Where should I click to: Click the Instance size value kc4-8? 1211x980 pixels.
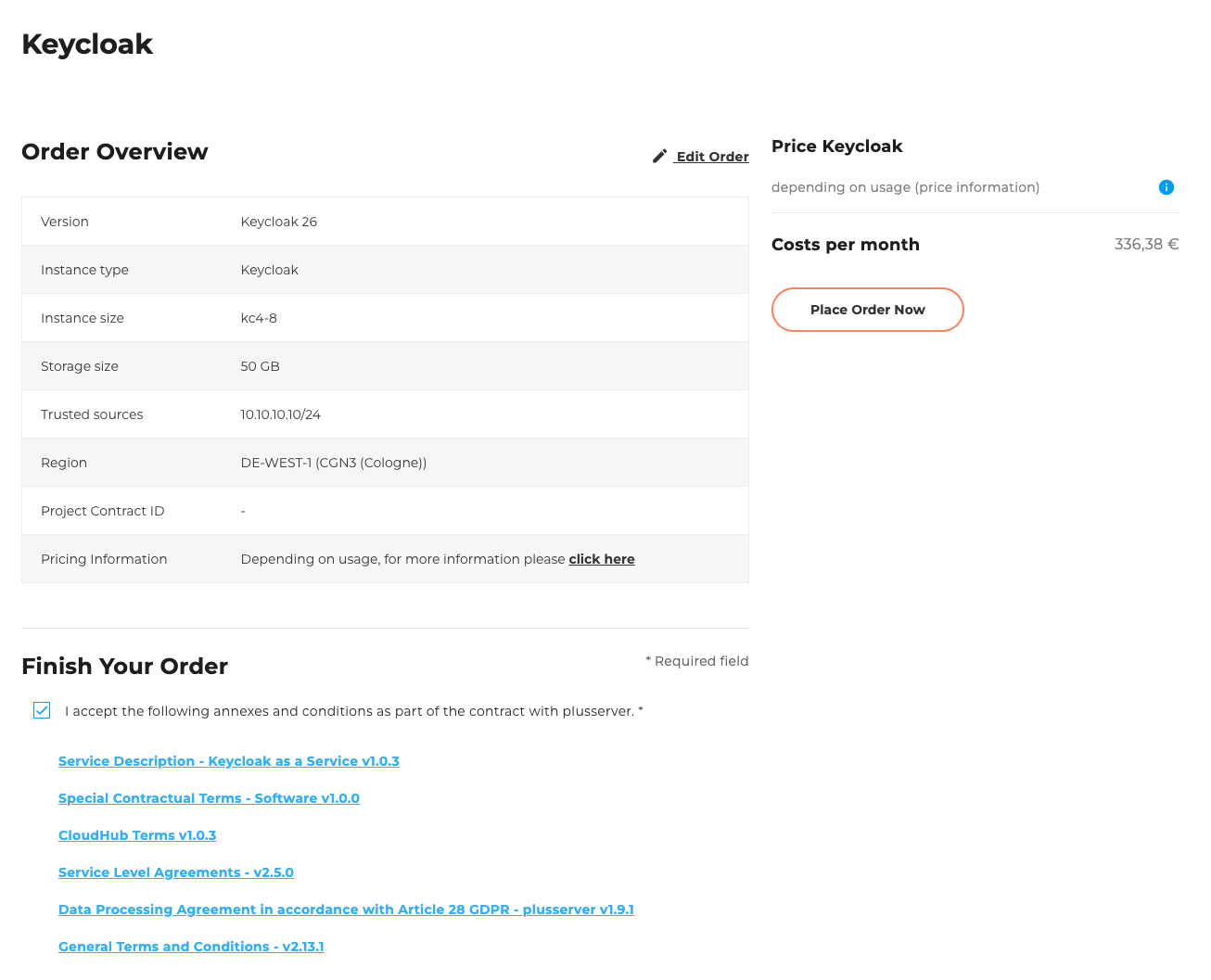tap(259, 318)
